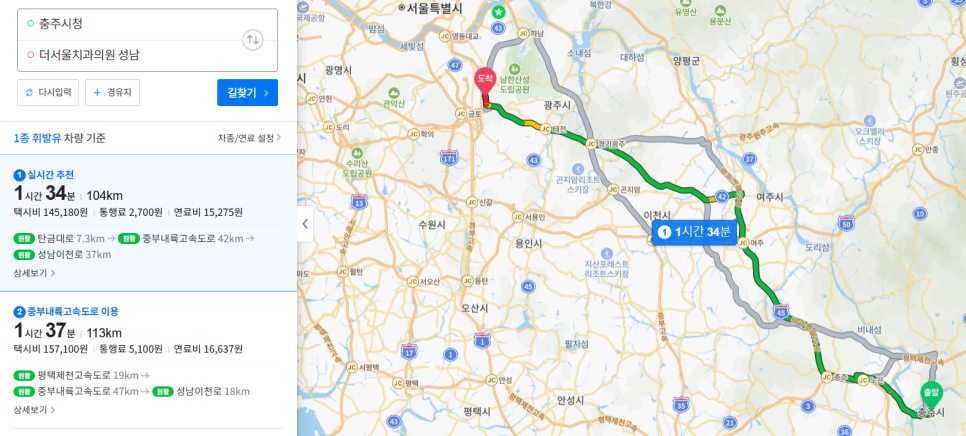Expand 상세보기 for the 실시간 추천 route
This screenshot has height=436, width=966.
[x=34, y=273]
